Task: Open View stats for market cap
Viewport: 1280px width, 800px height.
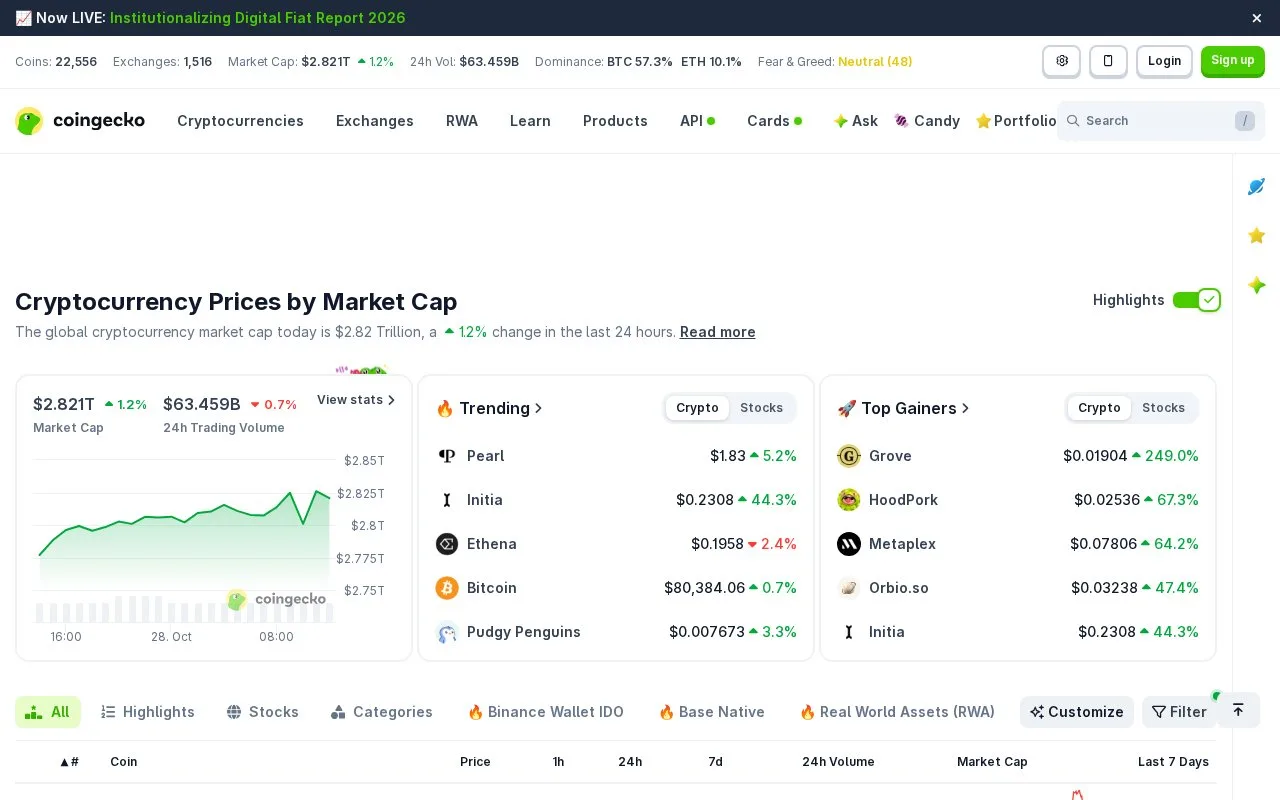Action: click(x=356, y=400)
